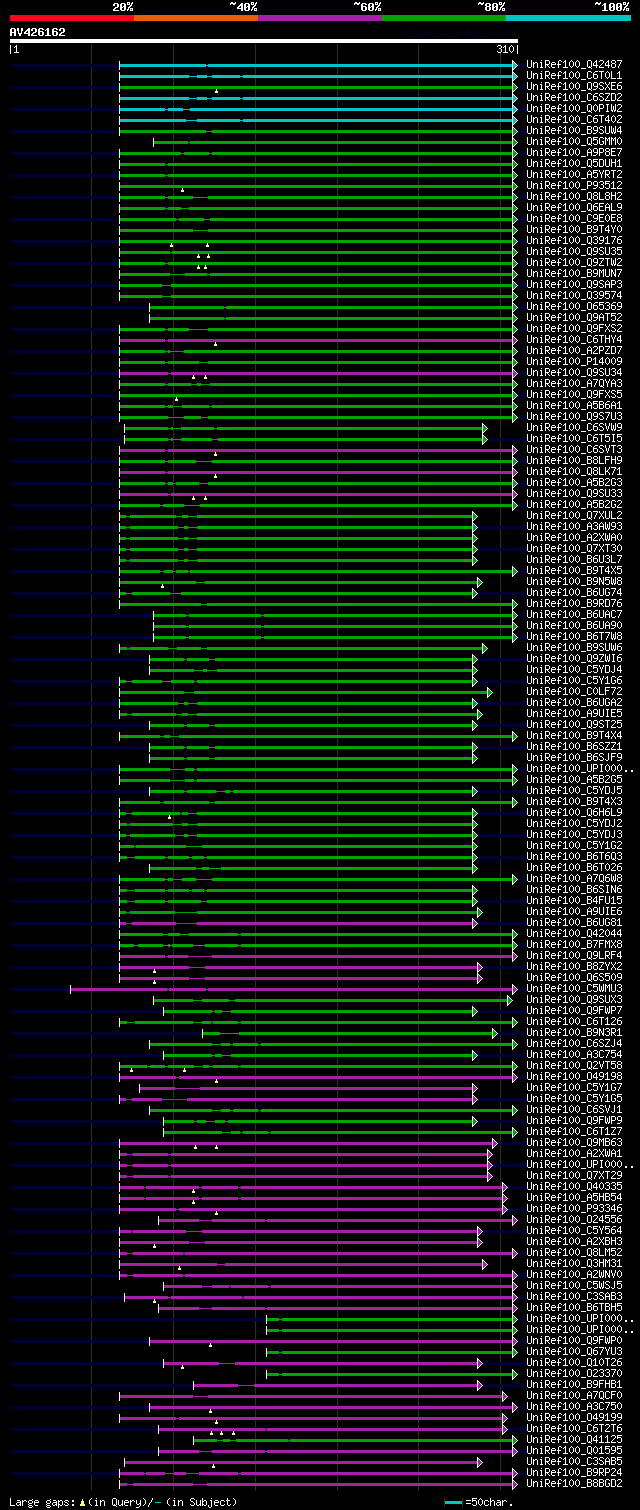The width and height of the screenshot is (640, 1510).
Task: Click the AV426162 query name label
Action: [38, 32]
